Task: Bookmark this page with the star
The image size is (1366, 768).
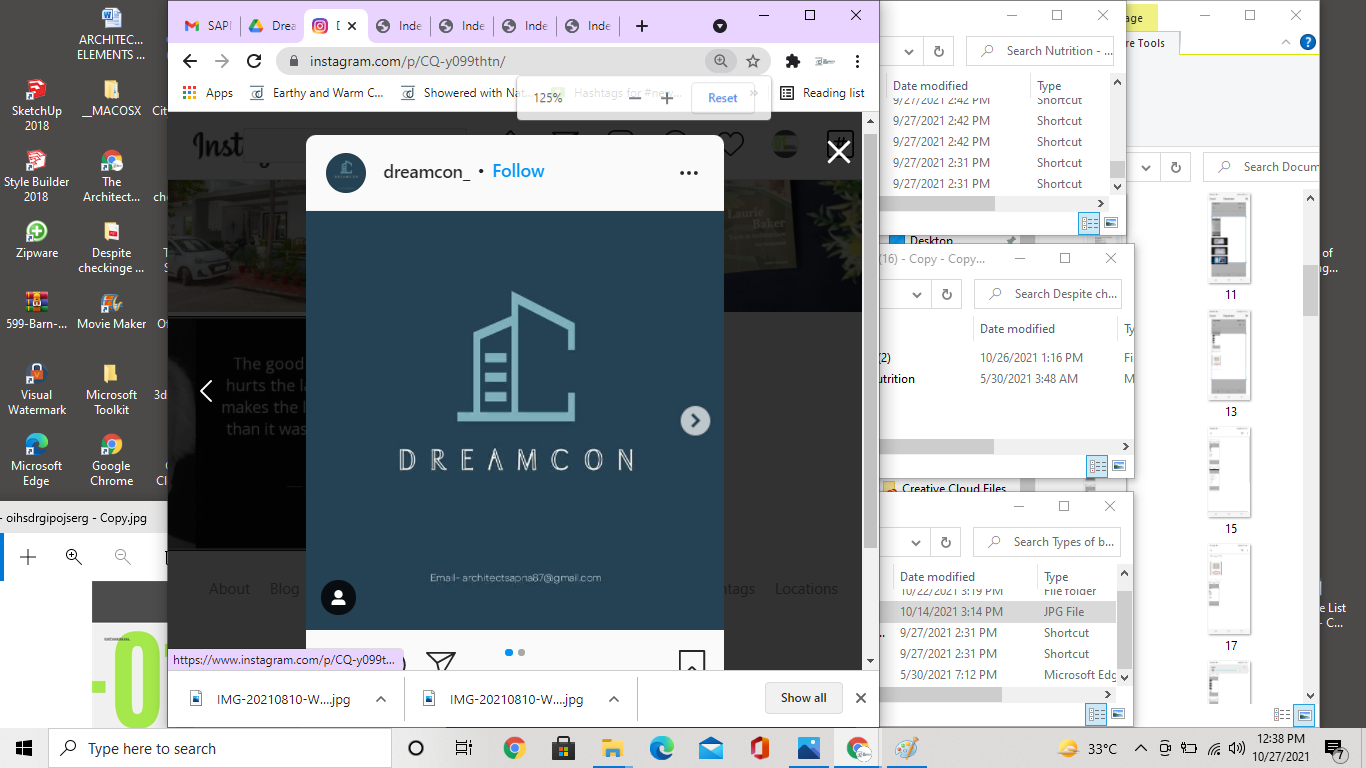Action: (x=753, y=61)
